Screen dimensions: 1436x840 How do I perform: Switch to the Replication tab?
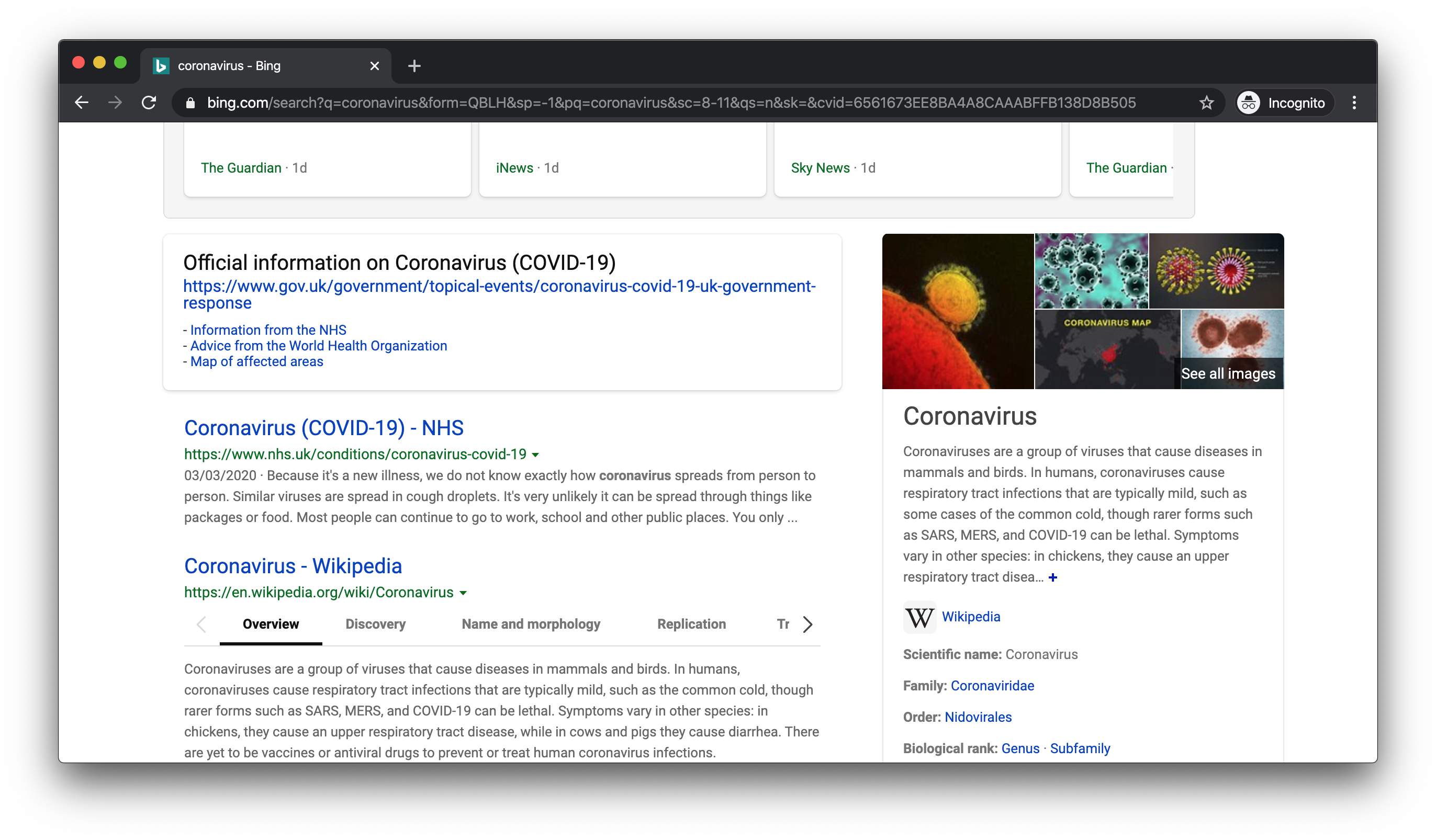(x=691, y=624)
